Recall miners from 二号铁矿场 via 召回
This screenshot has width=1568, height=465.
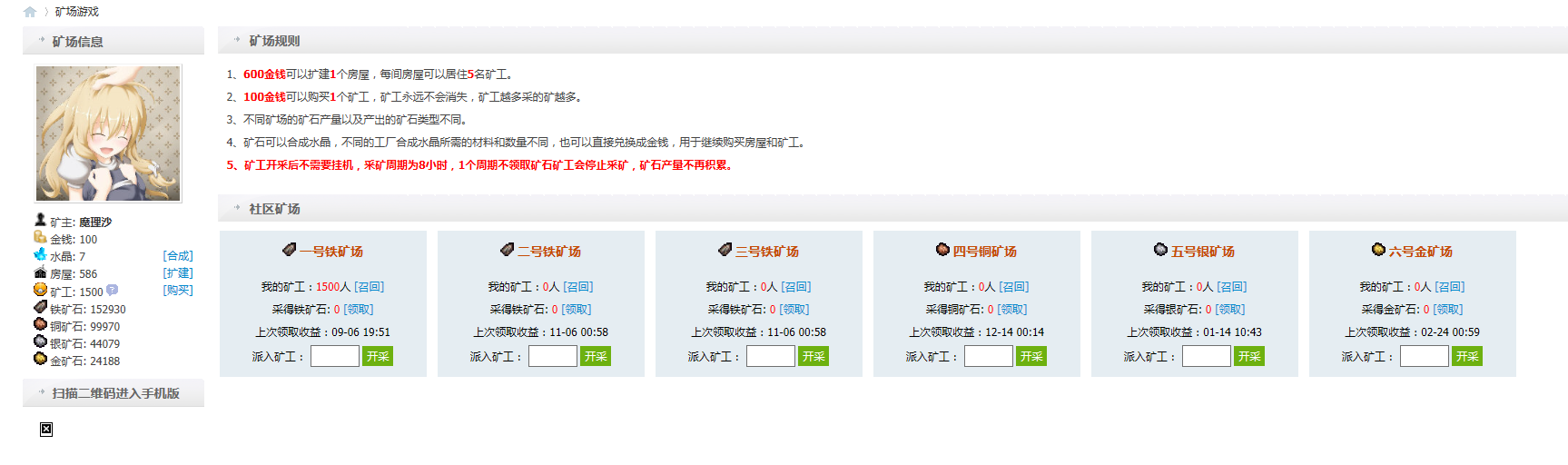click(x=577, y=287)
